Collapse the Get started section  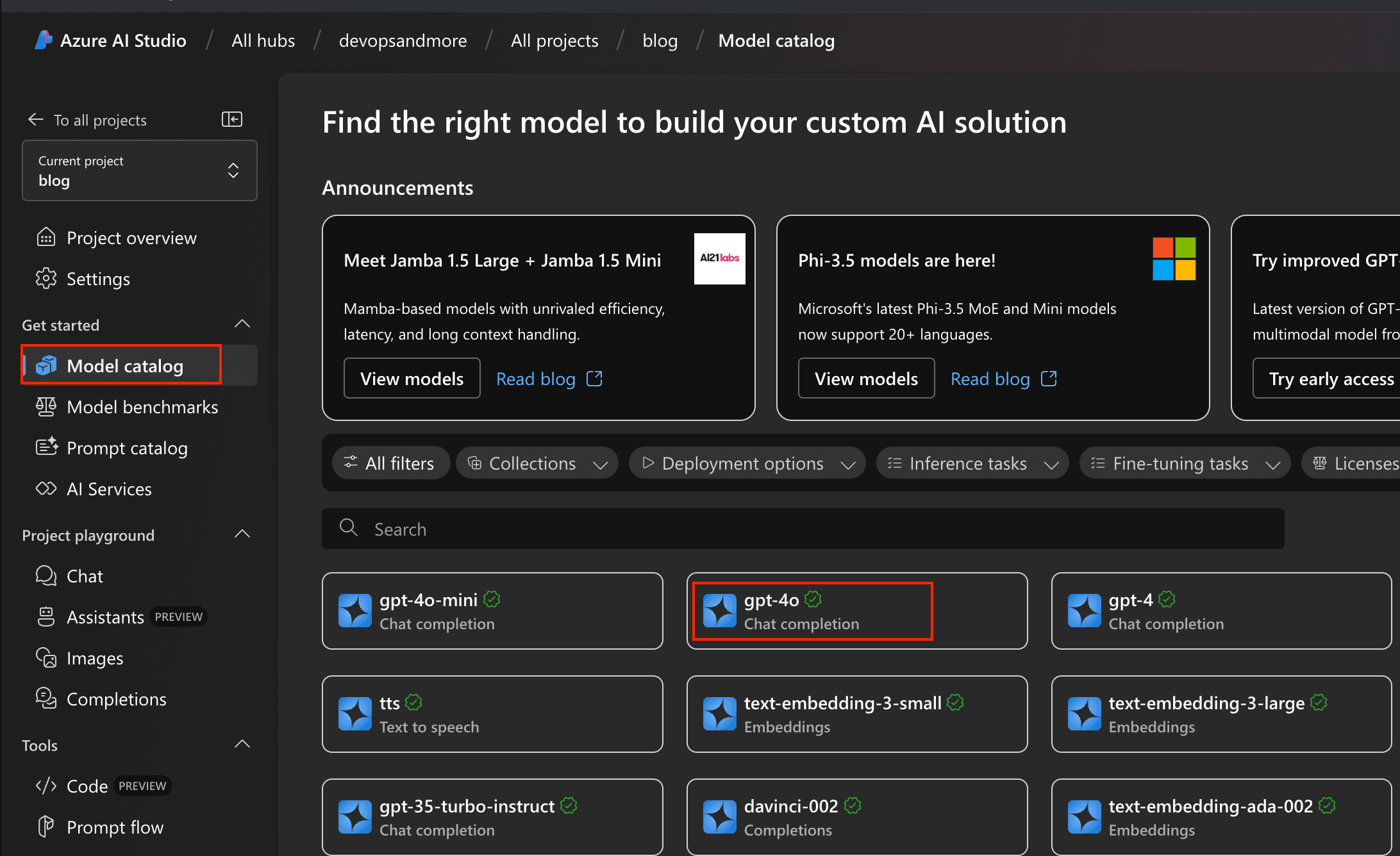[242, 324]
